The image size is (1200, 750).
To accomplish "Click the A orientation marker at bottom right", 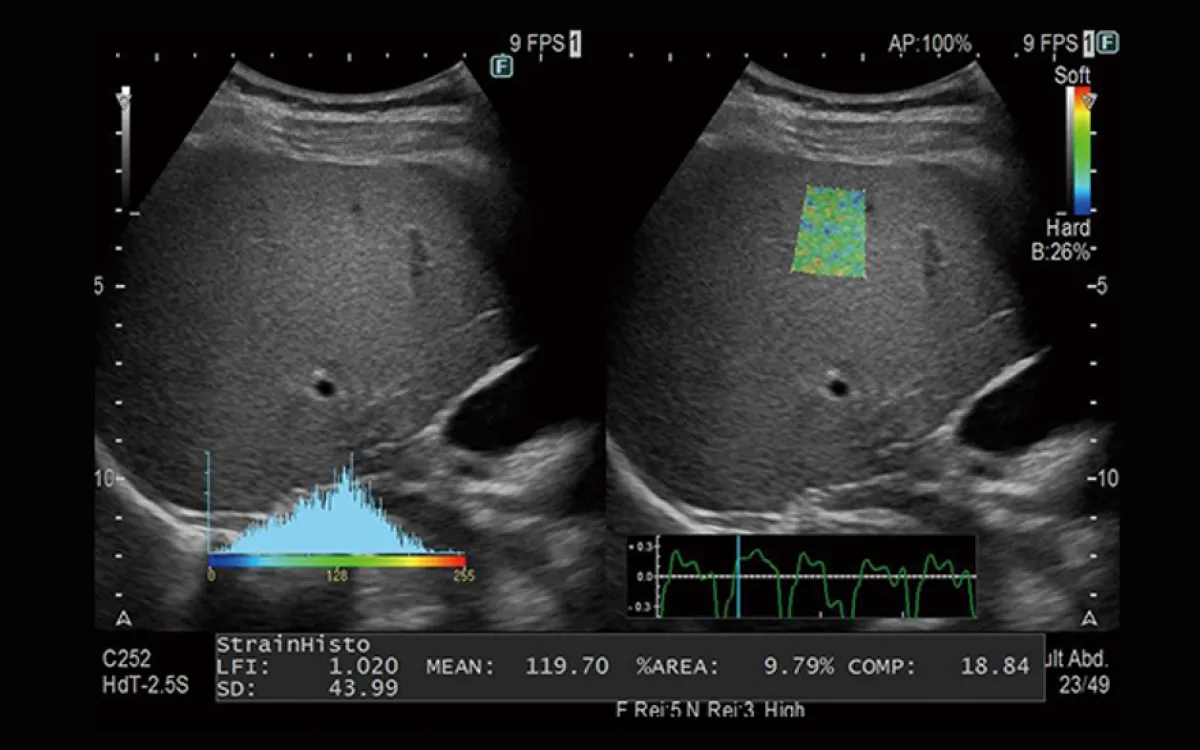I will pos(1091,618).
